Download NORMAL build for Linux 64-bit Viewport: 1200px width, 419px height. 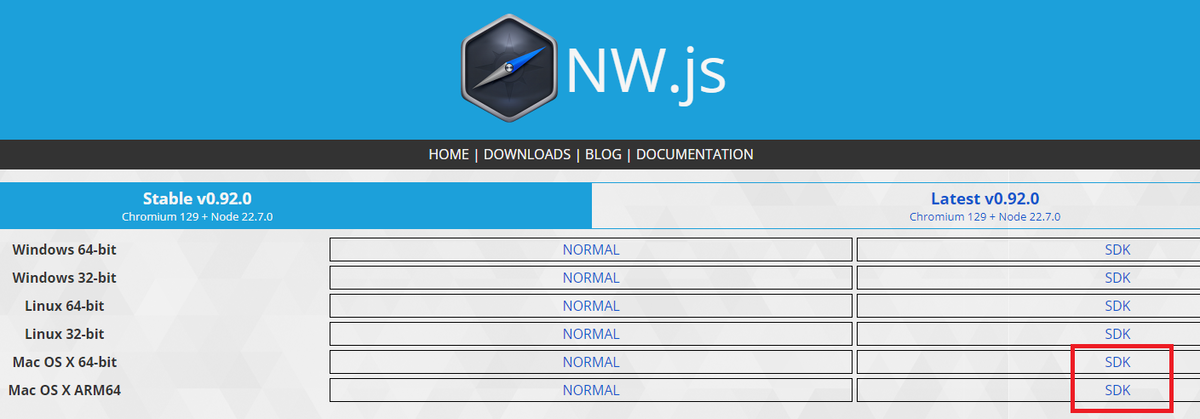[591, 305]
